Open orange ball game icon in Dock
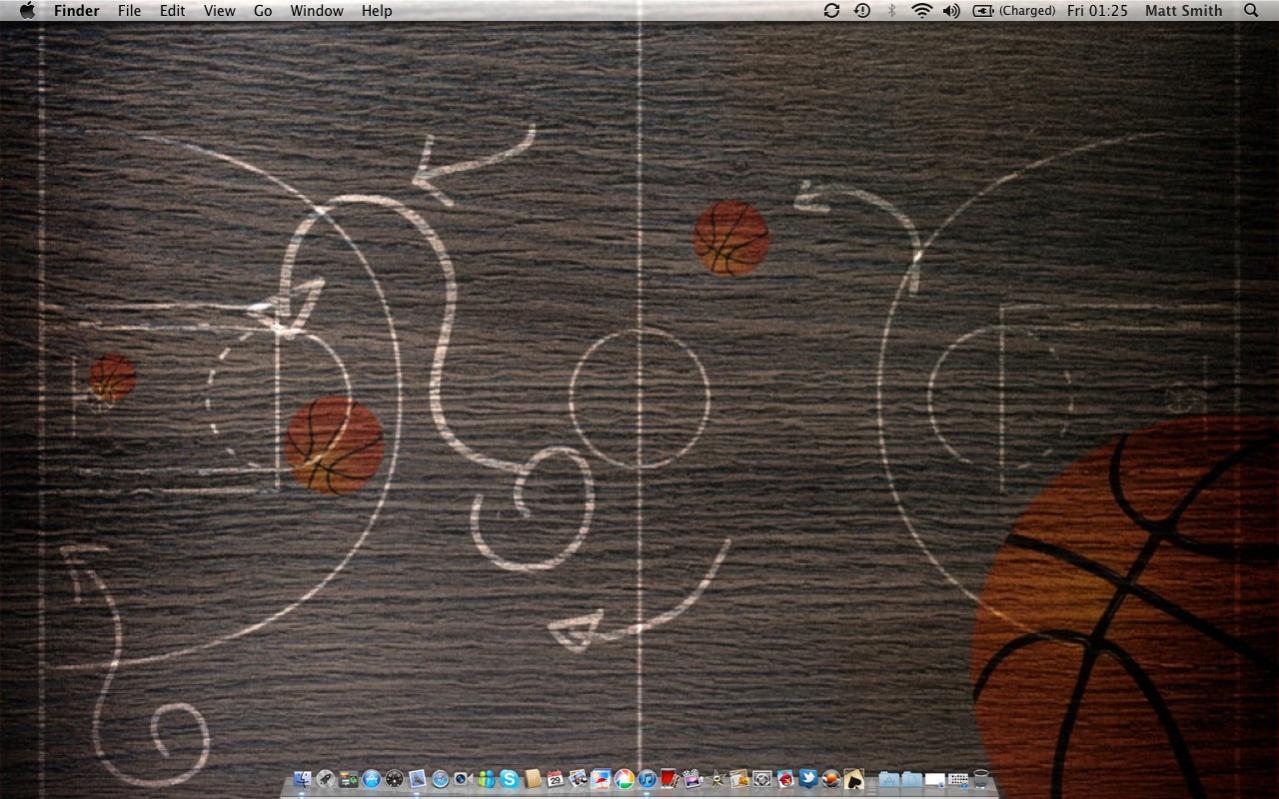This screenshot has width=1279, height=799. coord(831,779)
